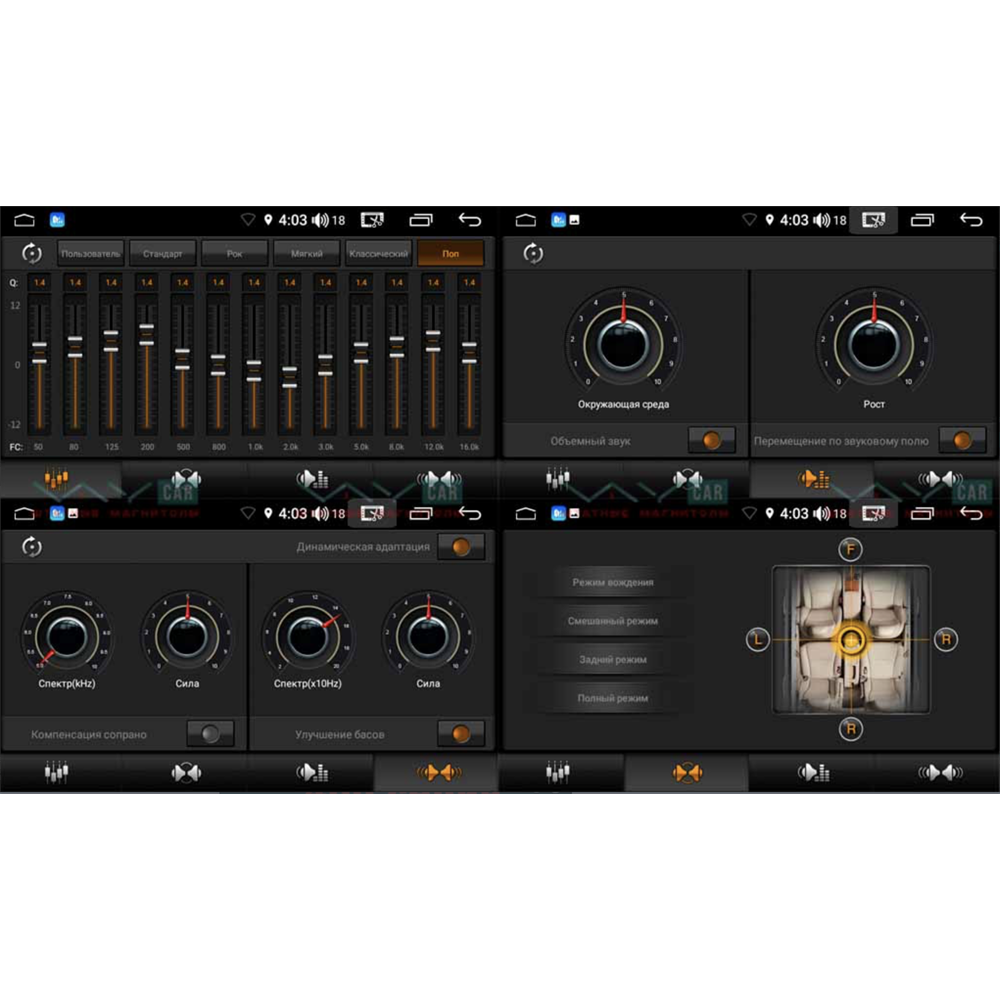Click the rear R button below the car image
Viewport: 1000px width, 1000px height.
pyautogui.click(x=851, y=729)
